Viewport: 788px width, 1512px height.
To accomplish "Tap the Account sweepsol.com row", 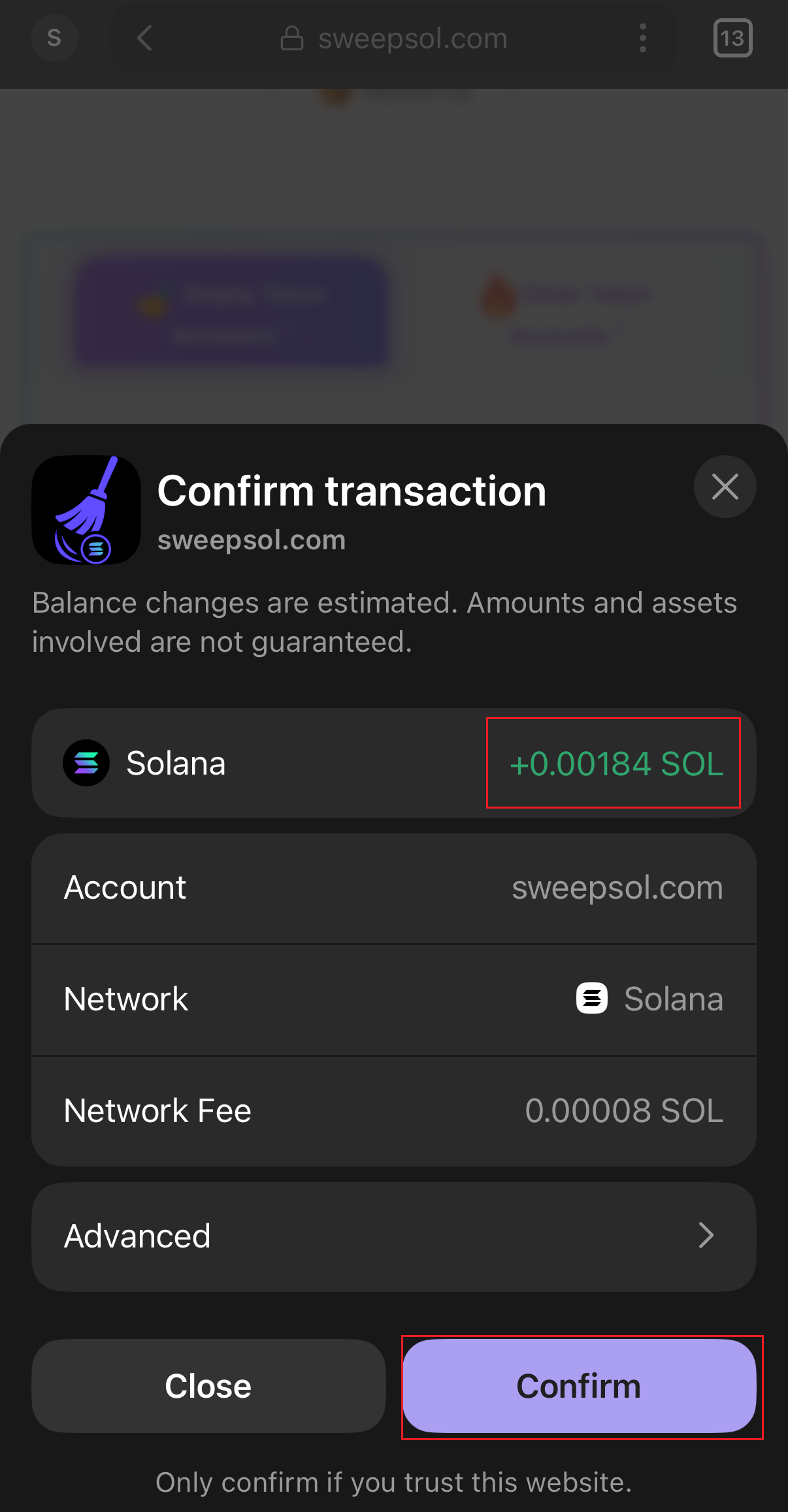I will [x=394, y=888].
